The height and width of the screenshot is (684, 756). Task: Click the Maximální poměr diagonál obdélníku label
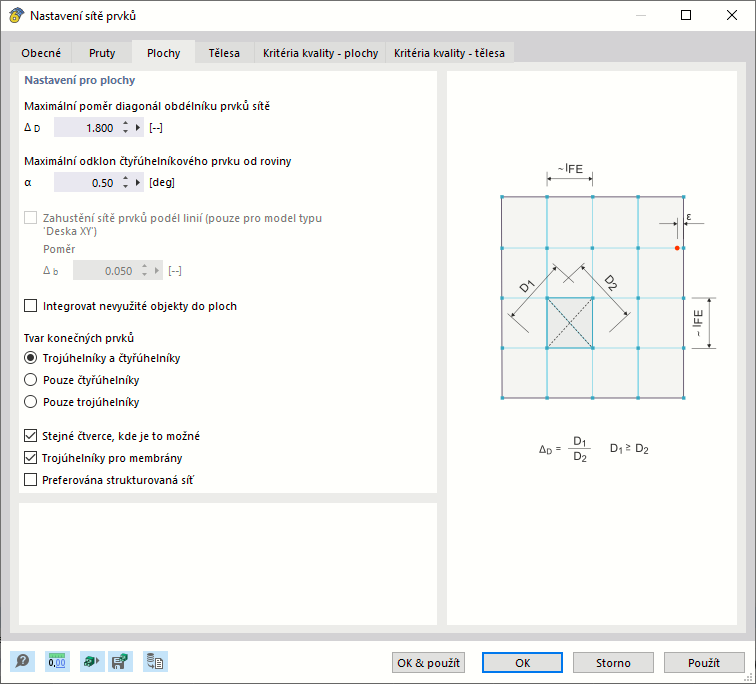147,106
